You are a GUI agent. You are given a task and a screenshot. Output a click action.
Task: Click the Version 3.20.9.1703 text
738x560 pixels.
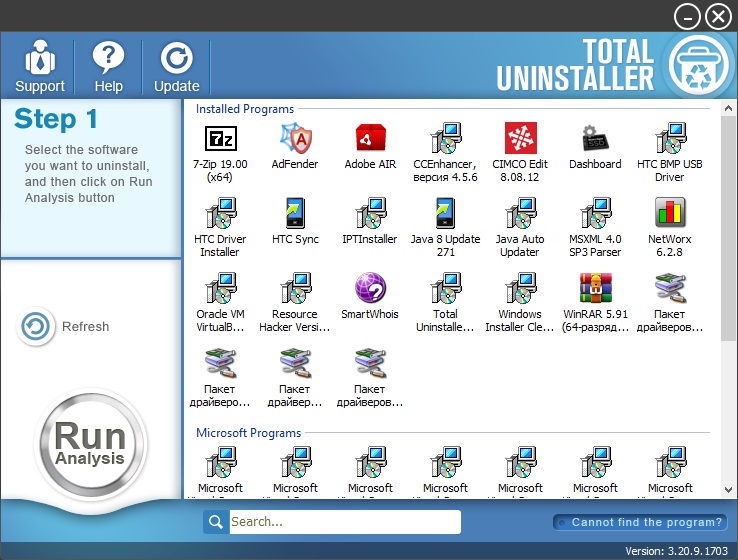[x=677, y=551]
